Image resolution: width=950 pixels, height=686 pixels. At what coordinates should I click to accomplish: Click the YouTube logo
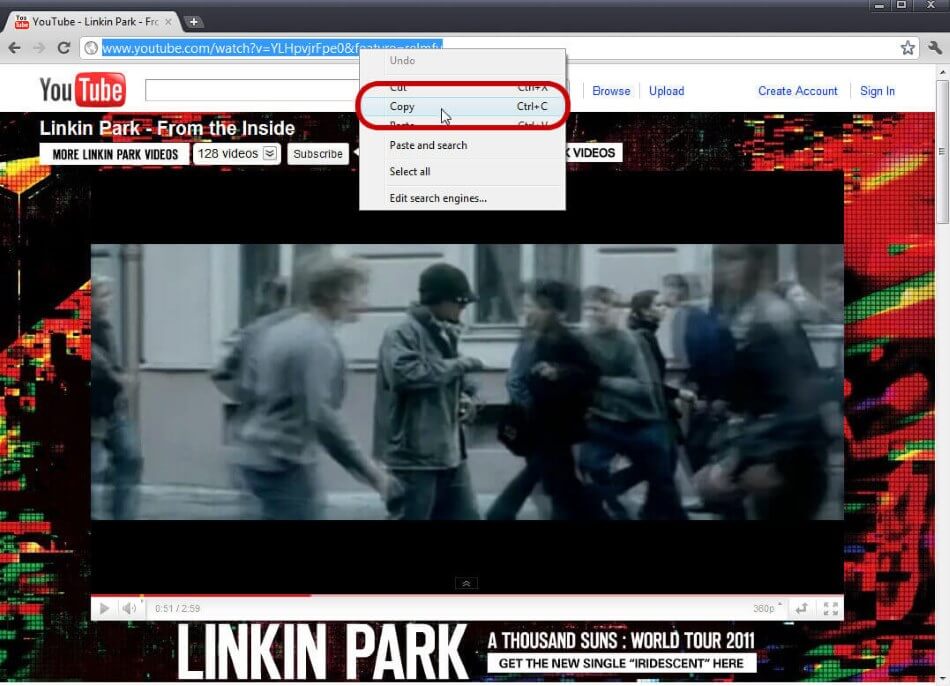tap(81, 89)
